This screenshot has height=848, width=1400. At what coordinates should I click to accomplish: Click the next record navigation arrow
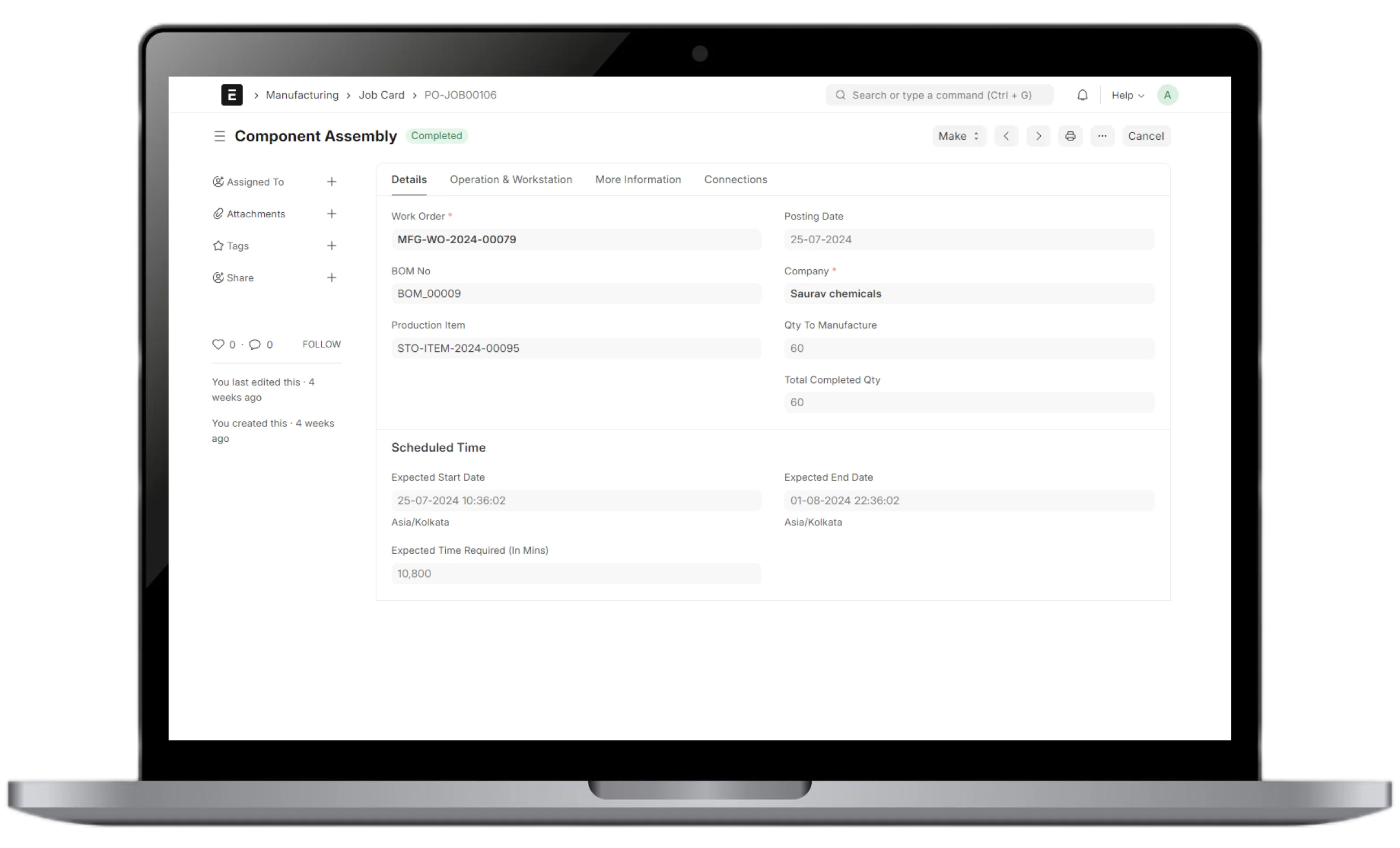[1039, 136]
